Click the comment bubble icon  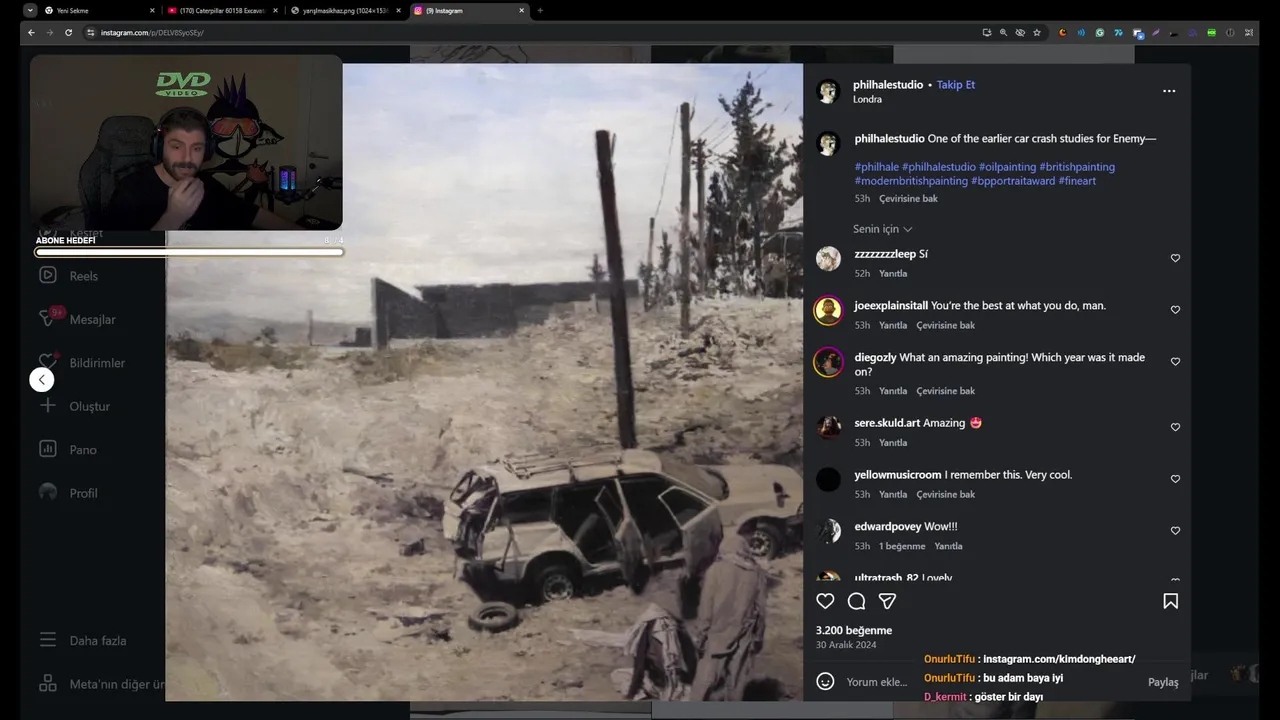pos(856,601)
